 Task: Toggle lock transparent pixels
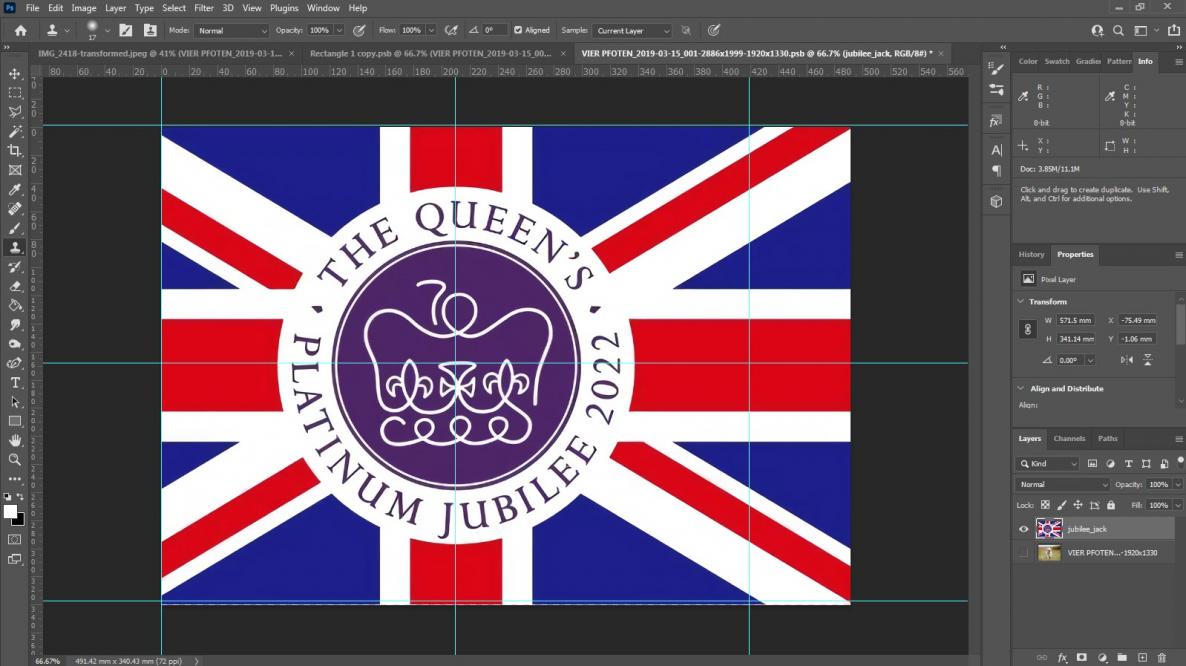[x=1045, y=505]
